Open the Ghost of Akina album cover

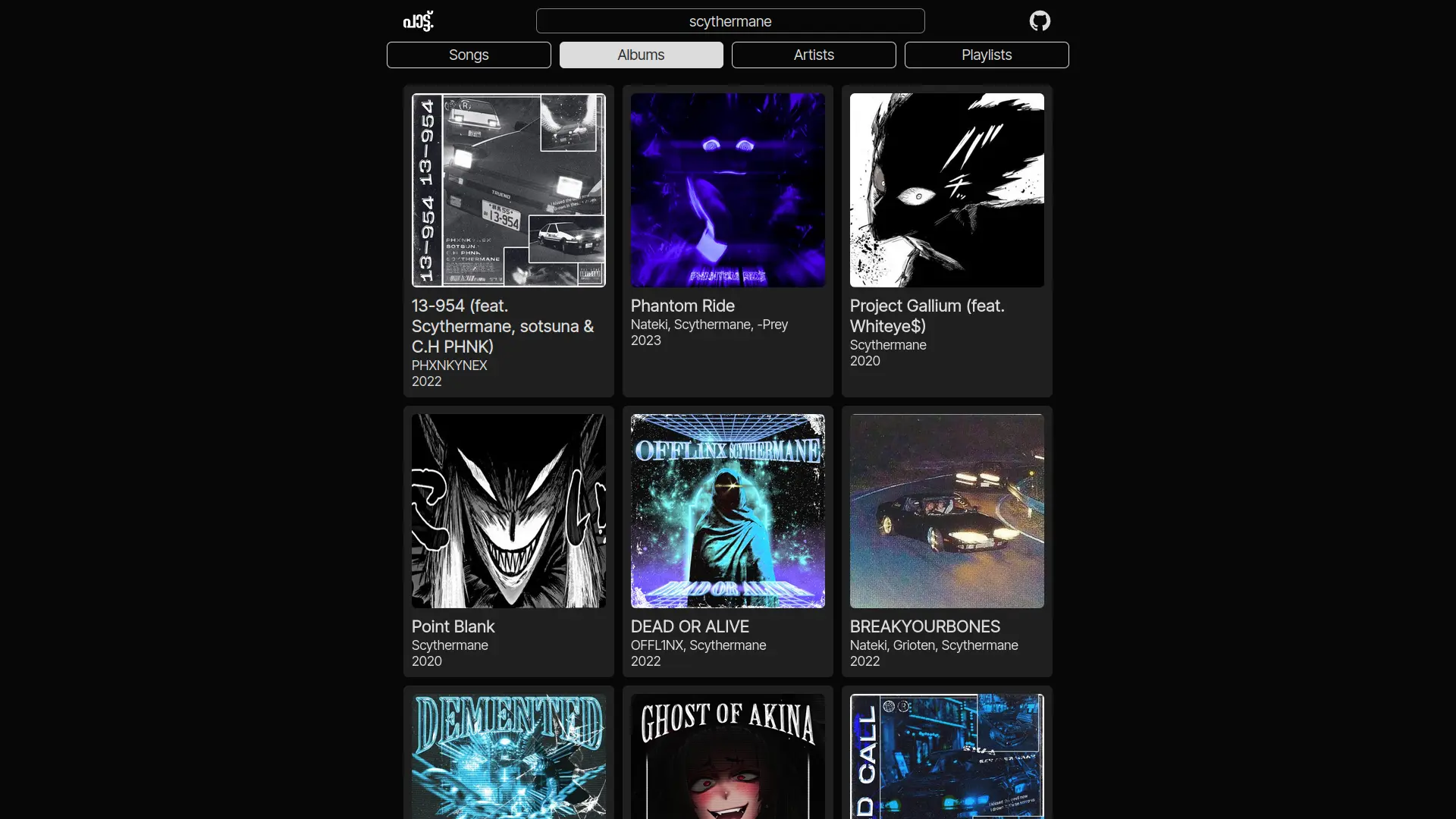727,756
